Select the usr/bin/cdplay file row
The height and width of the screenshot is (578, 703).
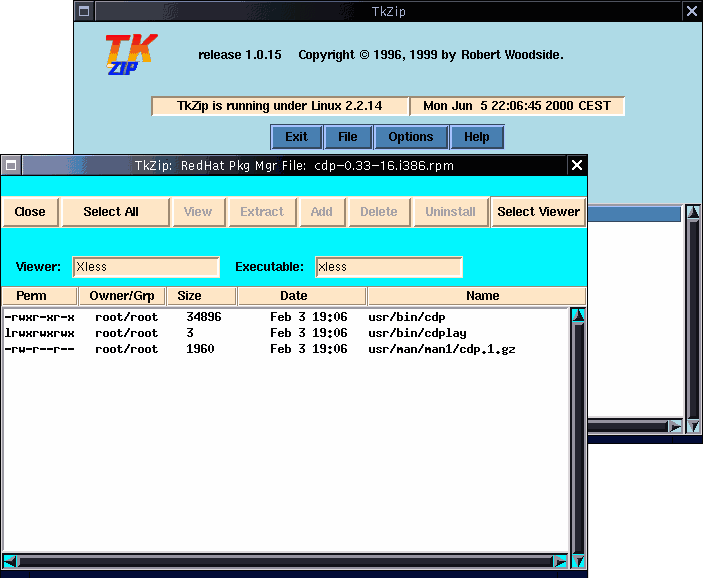coord(286,333)
